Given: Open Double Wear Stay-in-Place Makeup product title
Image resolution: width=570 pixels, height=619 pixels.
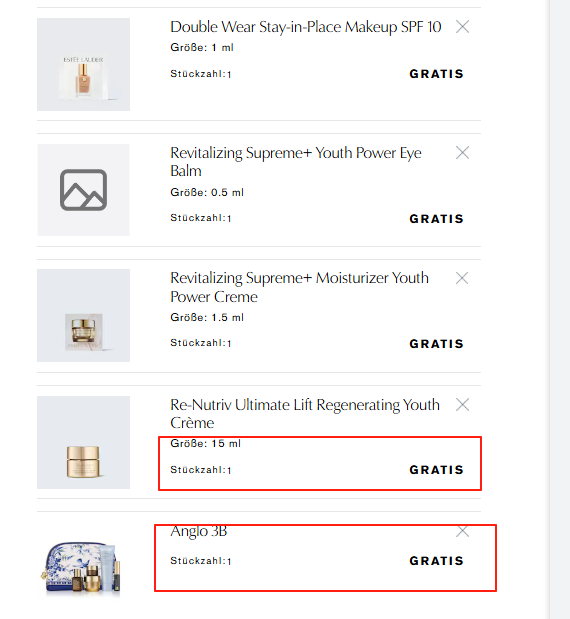Looking at the screenshot, I should point(306,27).
